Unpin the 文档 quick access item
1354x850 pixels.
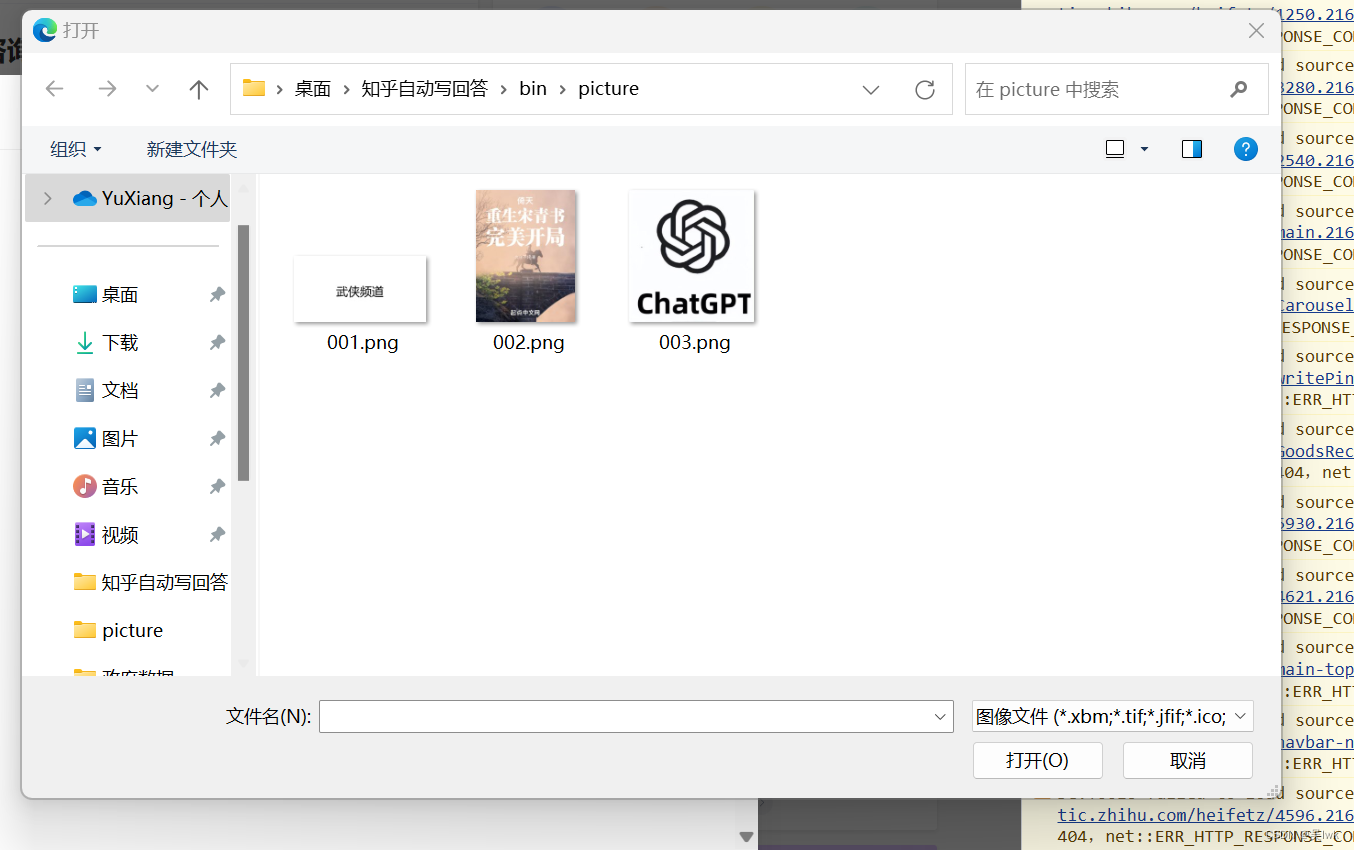217,390
